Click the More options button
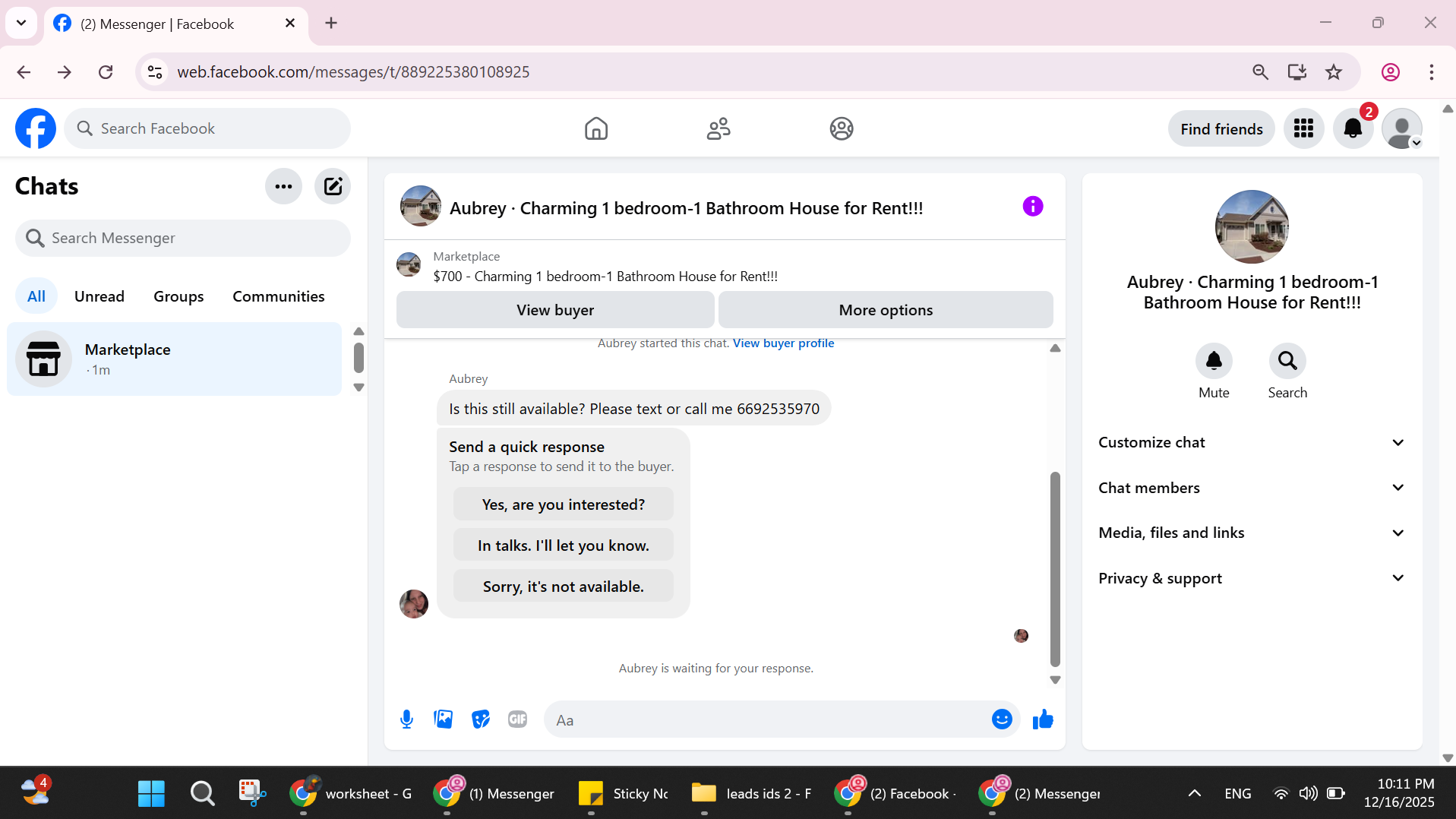1456x819 pixels. click(886, 310)
